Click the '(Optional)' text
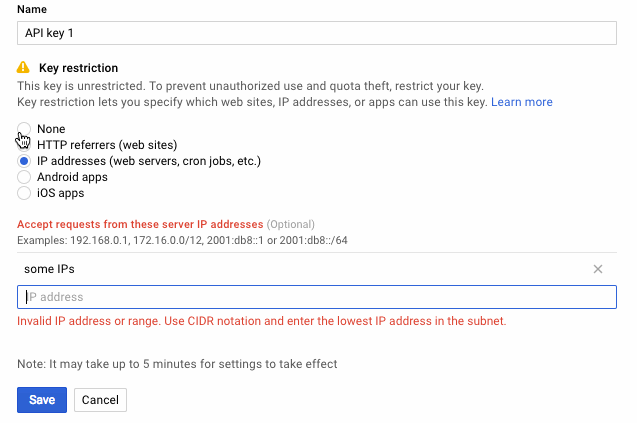637x423 pixels. pyautogui.click(x=291, y=224)
